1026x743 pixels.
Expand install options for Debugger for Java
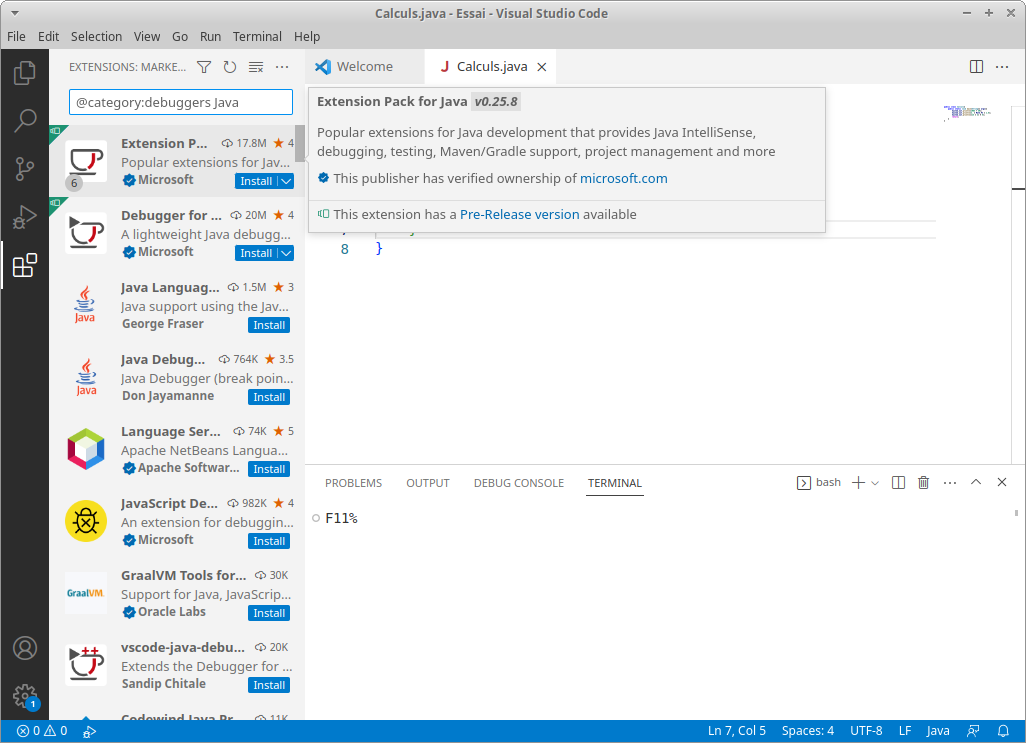click(286, 253)
